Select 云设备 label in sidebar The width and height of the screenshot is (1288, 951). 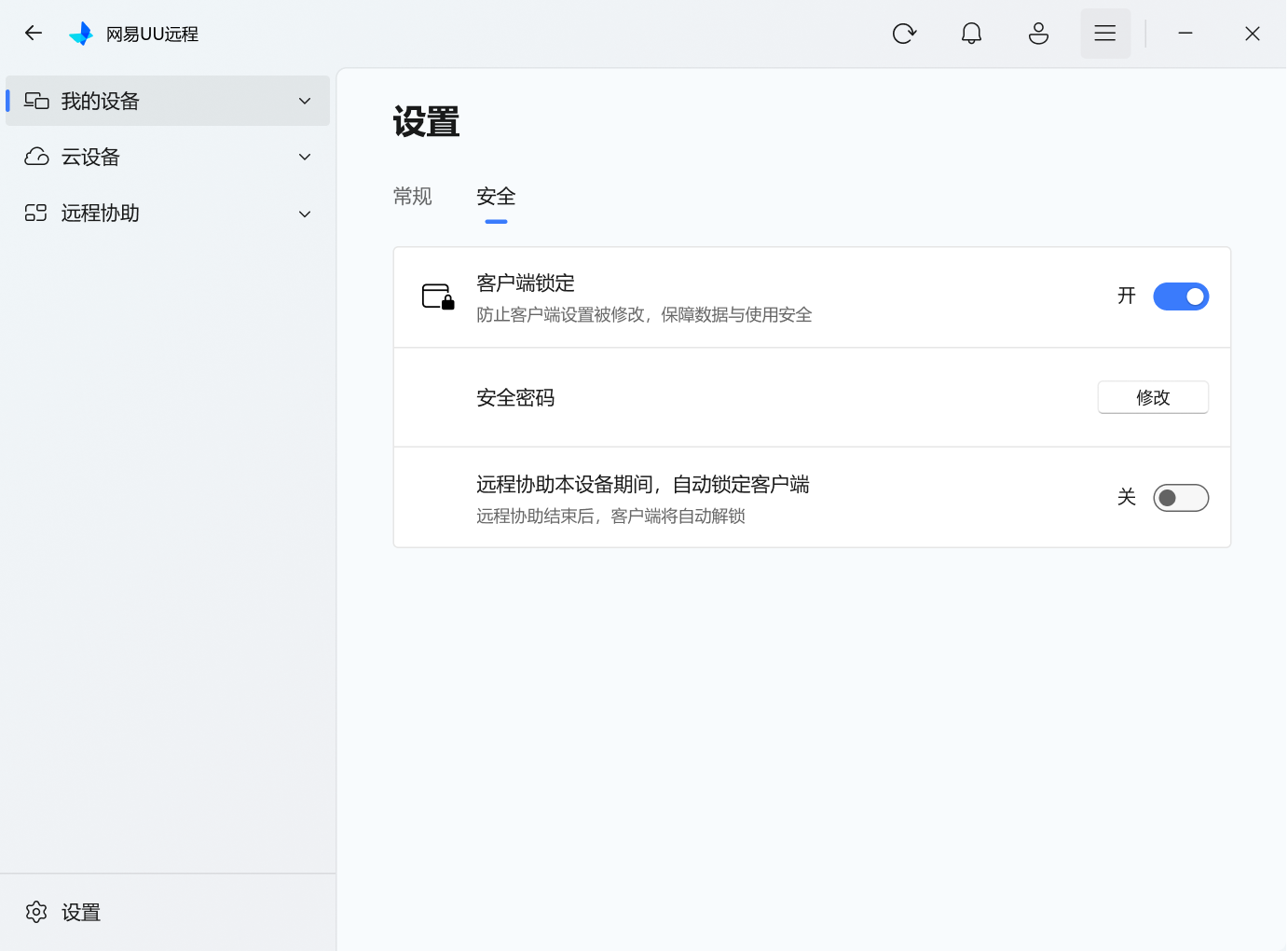coord(90,157)
